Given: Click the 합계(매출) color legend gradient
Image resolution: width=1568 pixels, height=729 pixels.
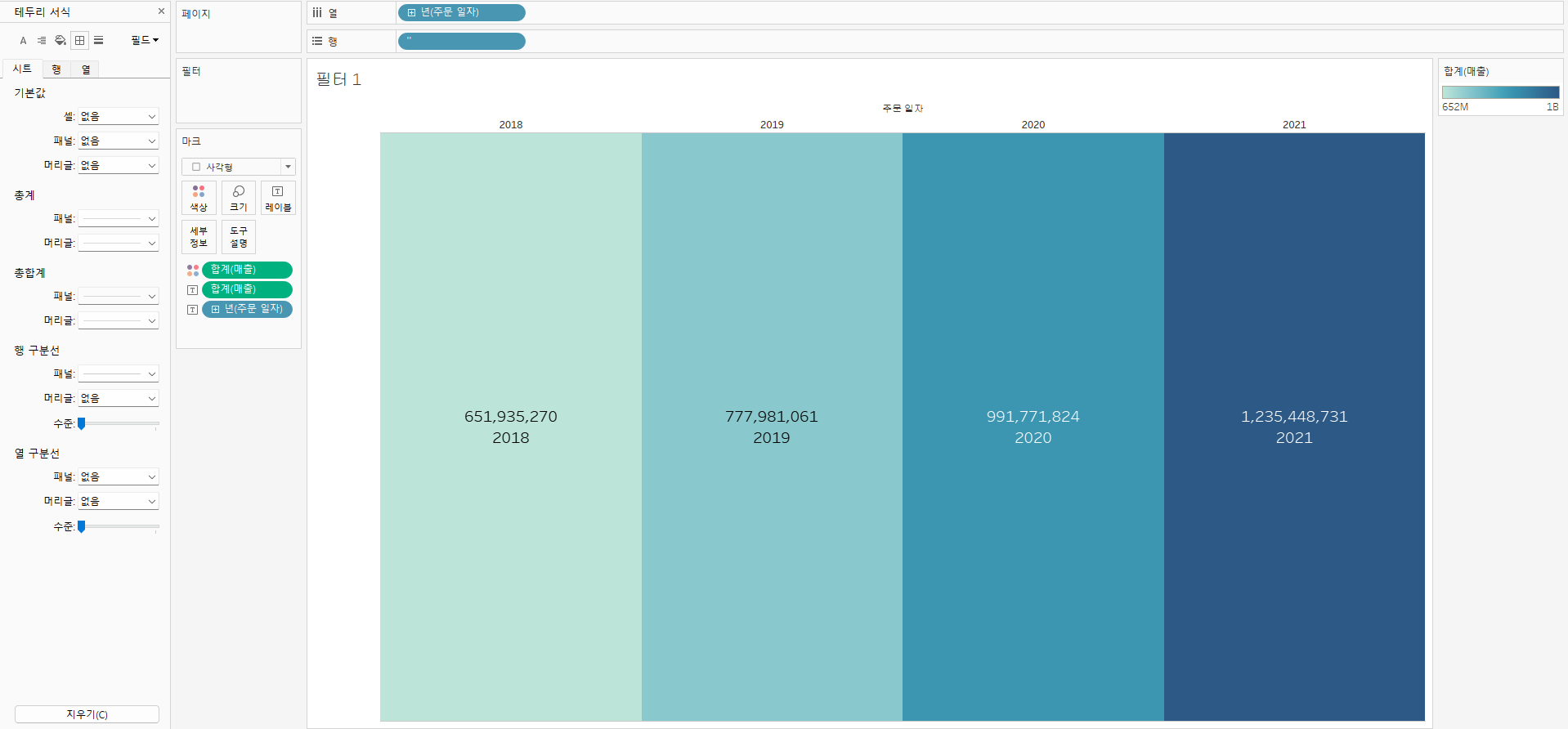Looking at the screenshot, I should (x=1500, y=92).
